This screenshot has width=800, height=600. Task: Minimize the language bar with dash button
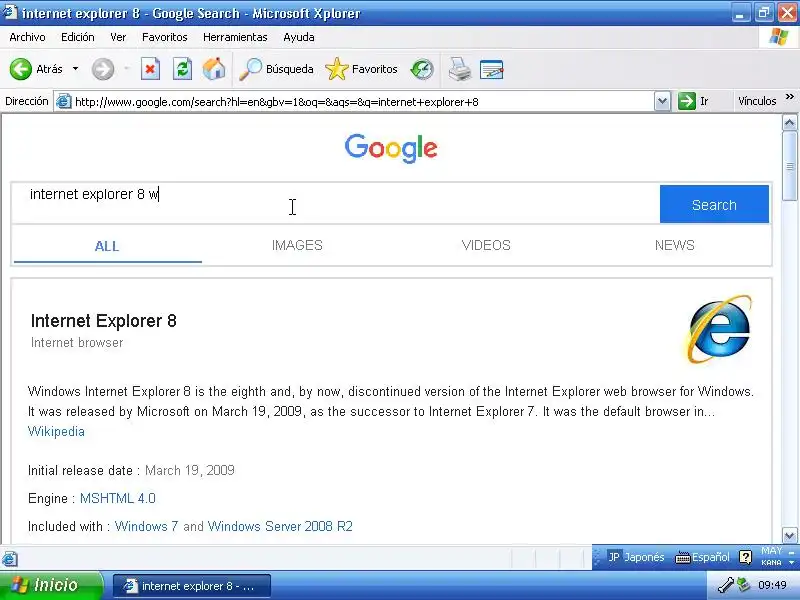pyautogui.click(x=791, y=552)
